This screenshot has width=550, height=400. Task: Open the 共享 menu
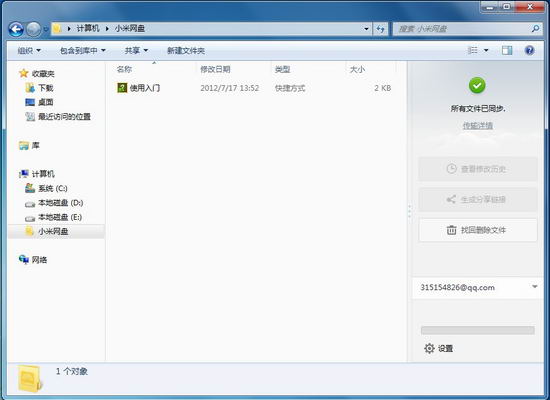pos(136,51)
